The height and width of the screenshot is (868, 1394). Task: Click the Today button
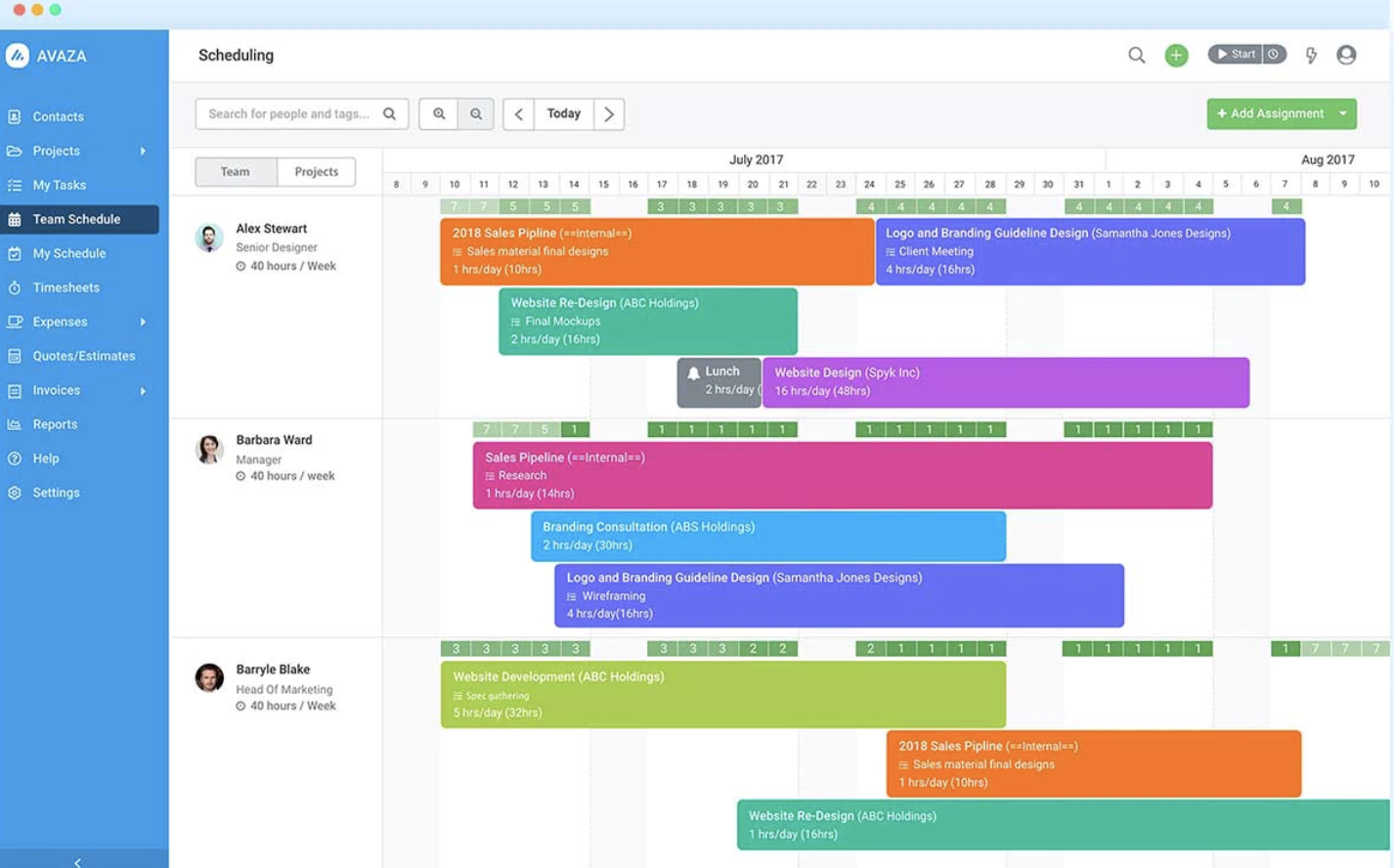pos(563,113)
